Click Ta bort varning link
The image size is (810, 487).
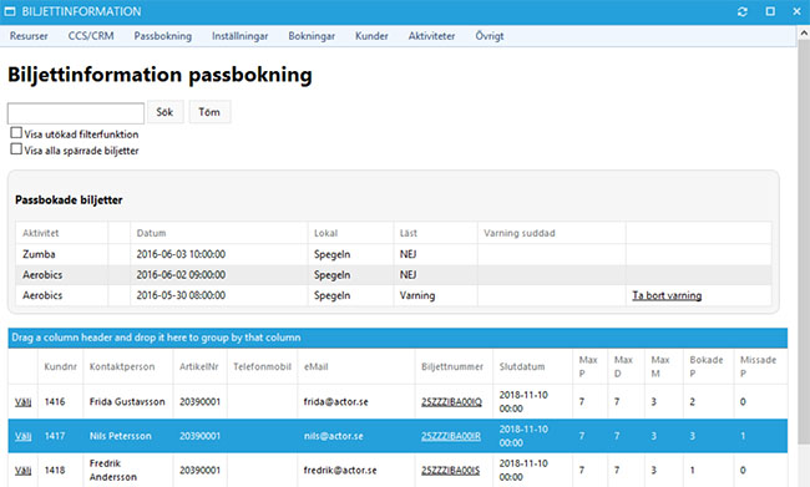pos(666,296)
